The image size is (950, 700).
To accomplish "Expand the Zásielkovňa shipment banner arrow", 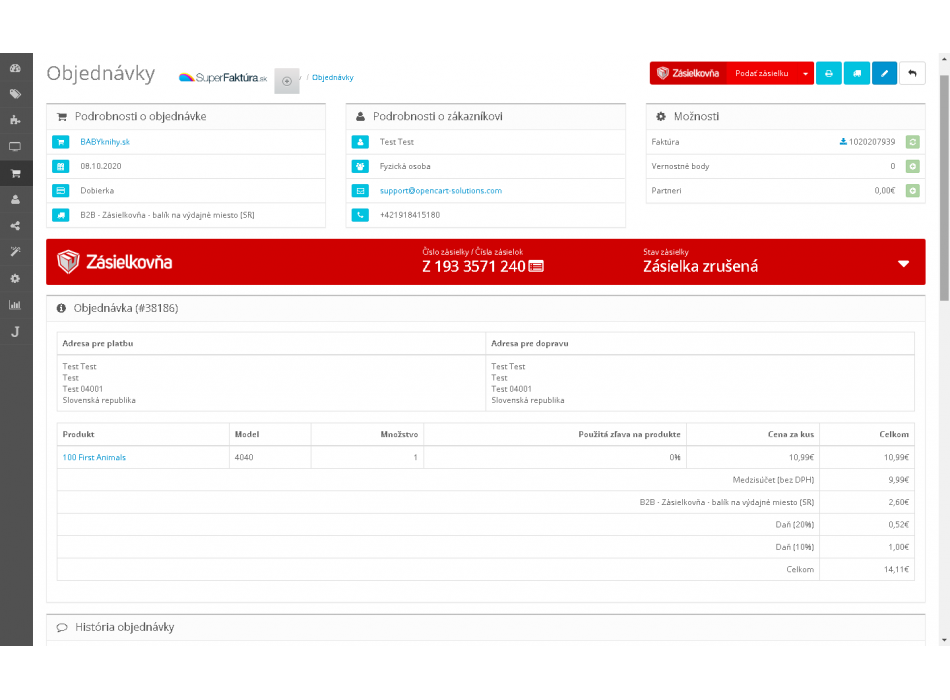I will [903, 264].
